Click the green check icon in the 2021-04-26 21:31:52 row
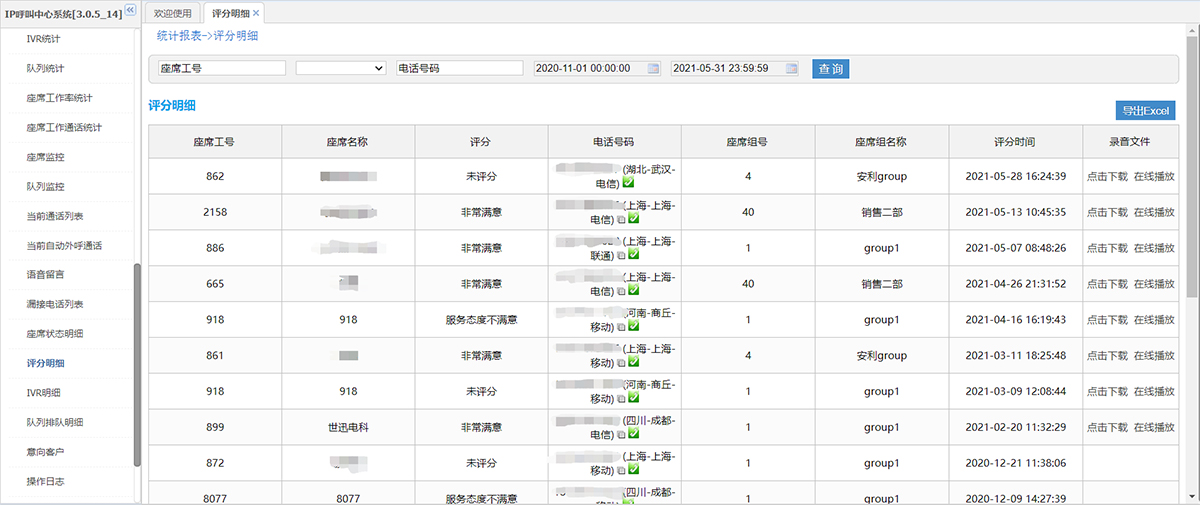The width and height of the screenshot is (1200, 505). pos(633,292)
